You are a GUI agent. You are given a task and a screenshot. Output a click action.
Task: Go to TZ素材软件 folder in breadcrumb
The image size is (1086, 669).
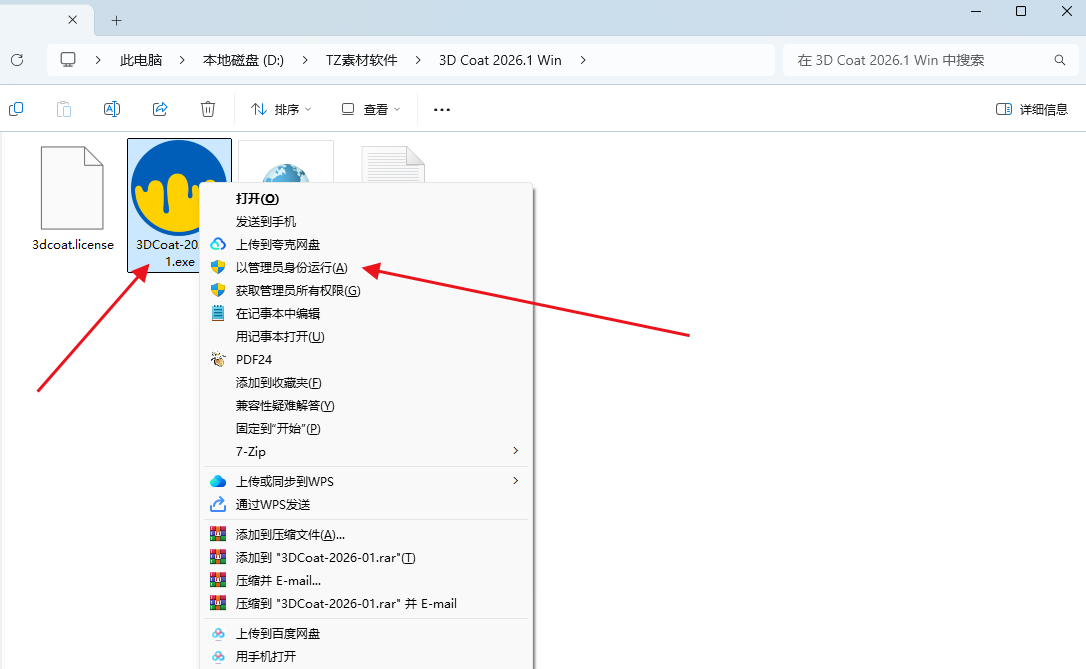tap(362, 60)
